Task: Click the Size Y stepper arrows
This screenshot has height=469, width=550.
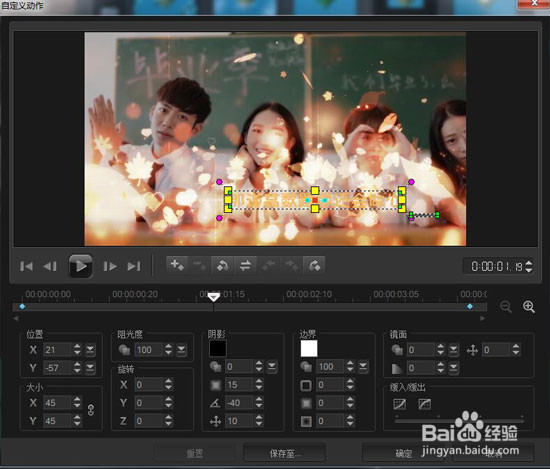Action: pyautogui.click(x=77, y=421)
